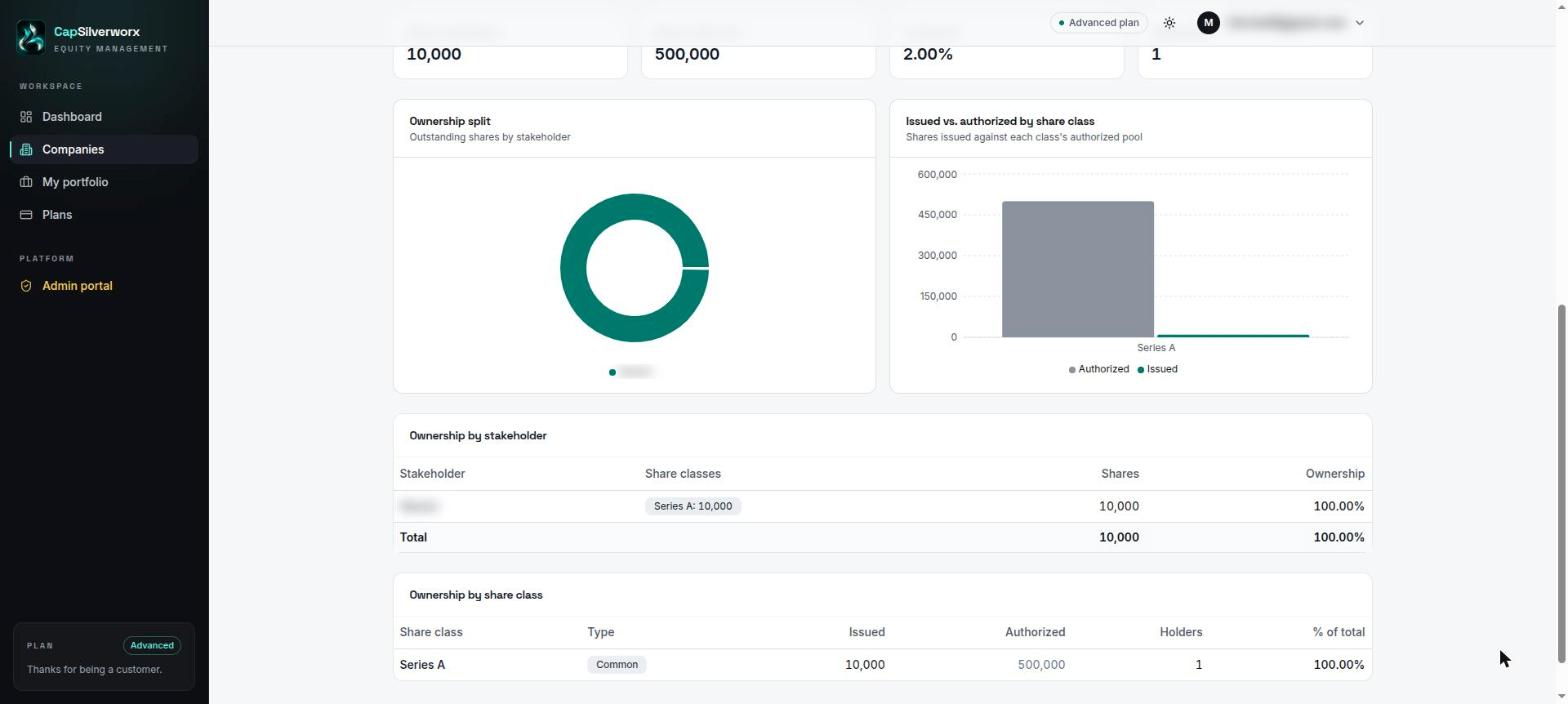
Task: Click the gray Authorized bar for Series A
Action: [x=1078, y=269]
